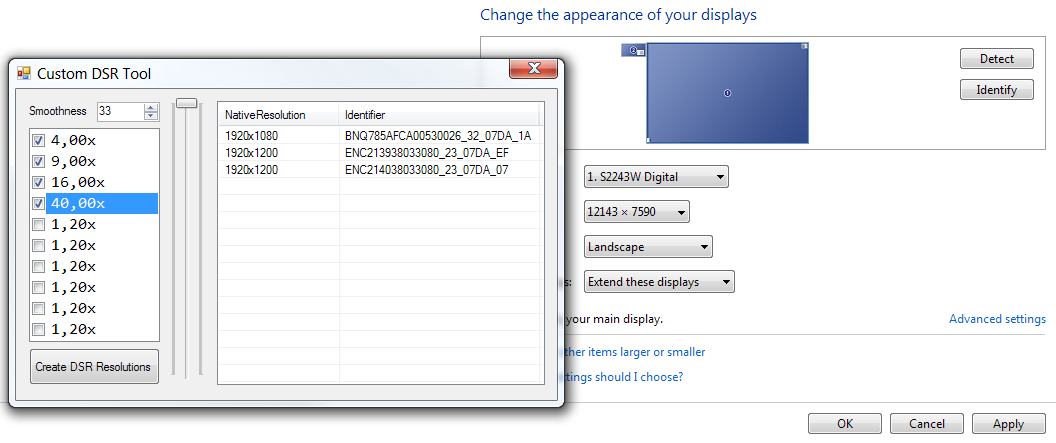Click the Smoothness value input field
The height and width of the screenshot is (443, 1056).
click(119, 111)
